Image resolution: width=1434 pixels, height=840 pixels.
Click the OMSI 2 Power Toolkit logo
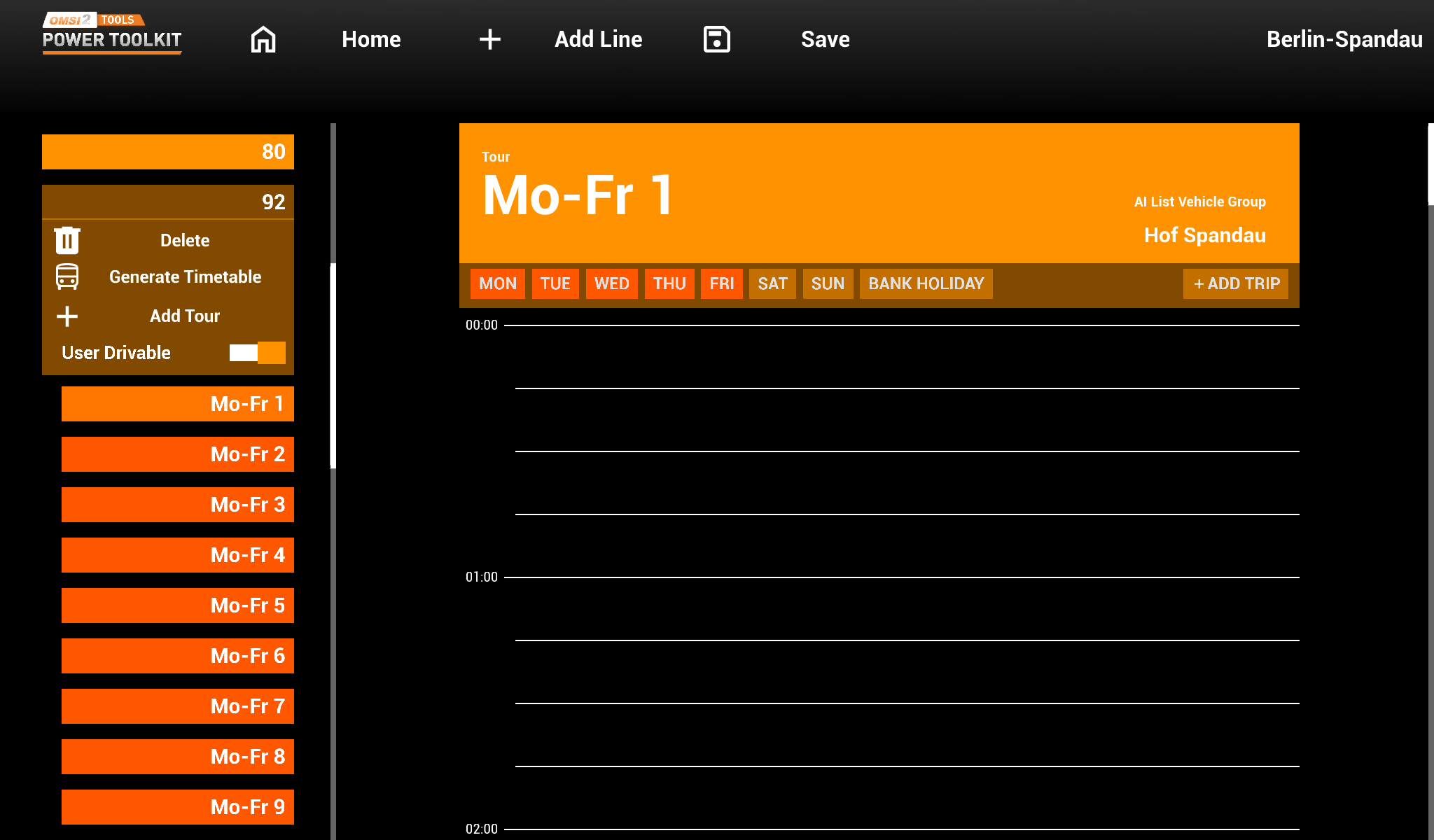pyautogui.click(x=112, y=32)
